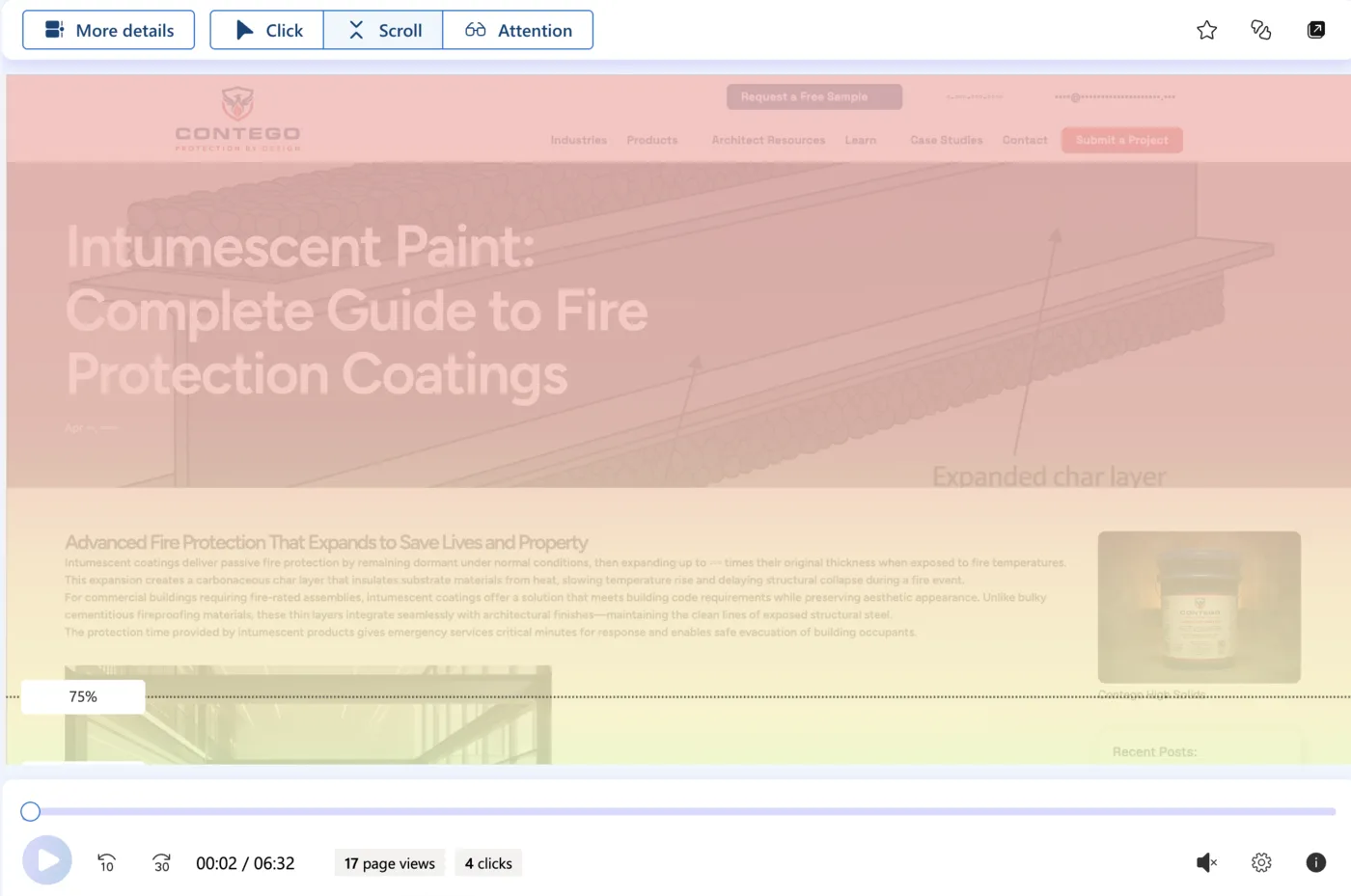The width and height of the screenshot is (1351, 896).
Task: Unmute the recording audio
Action: [1206, 862]
